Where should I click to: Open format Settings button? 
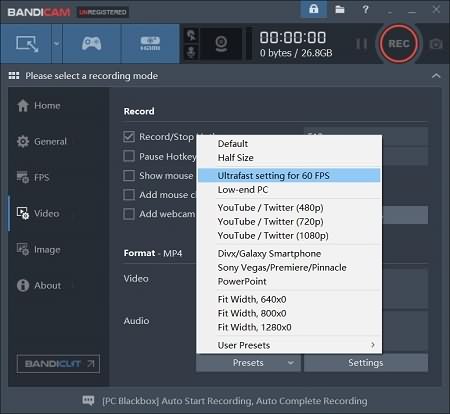(x=366, y=363)
